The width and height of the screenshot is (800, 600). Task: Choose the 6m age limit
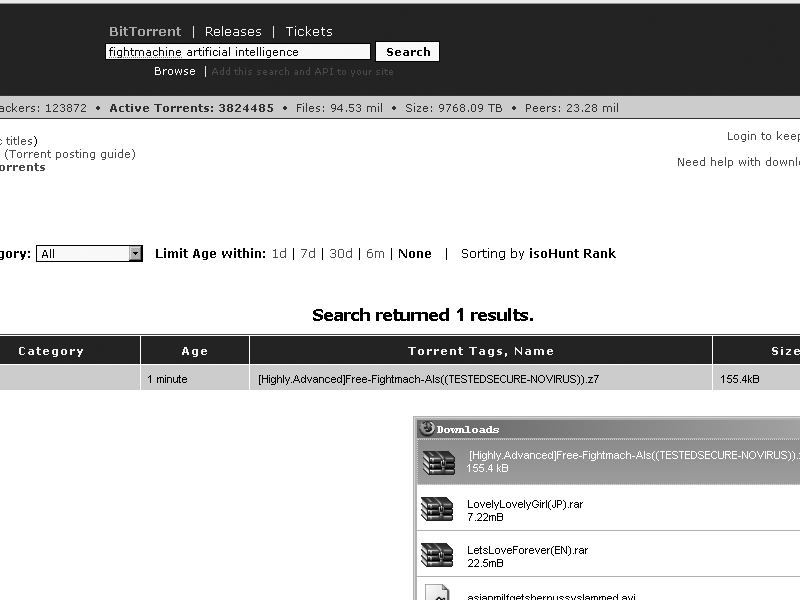pos(375,254)
